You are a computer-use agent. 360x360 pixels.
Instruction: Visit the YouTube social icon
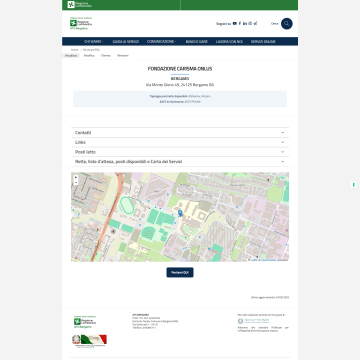pos(235,23)
